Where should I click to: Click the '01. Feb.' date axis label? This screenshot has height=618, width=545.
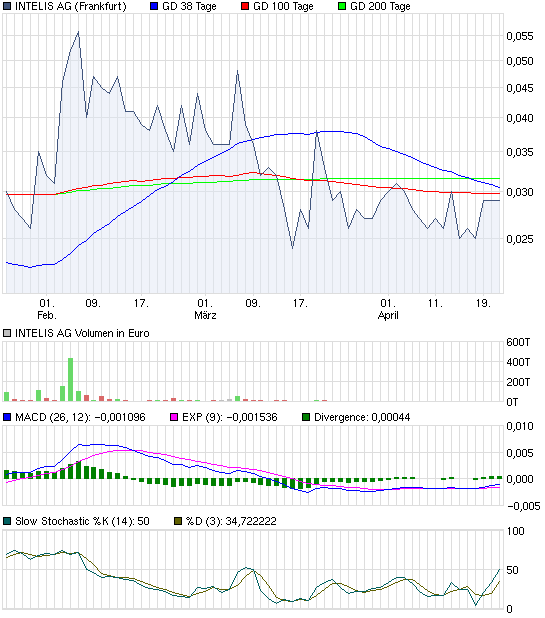47,309
